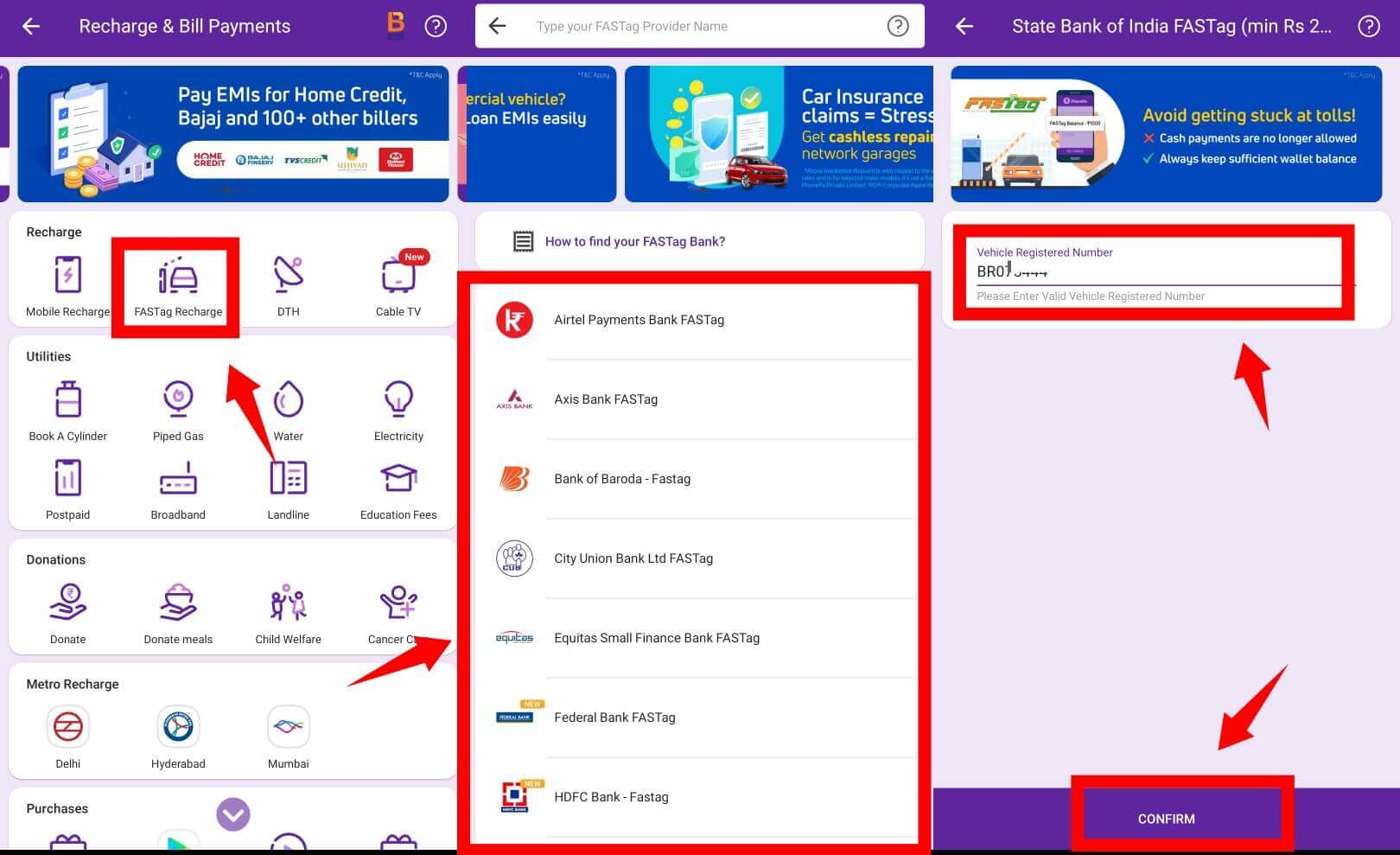Open Car Insurance claims banner
Image resolution: width=1400 pixels, height=855 pixels.
coord(779,134)
